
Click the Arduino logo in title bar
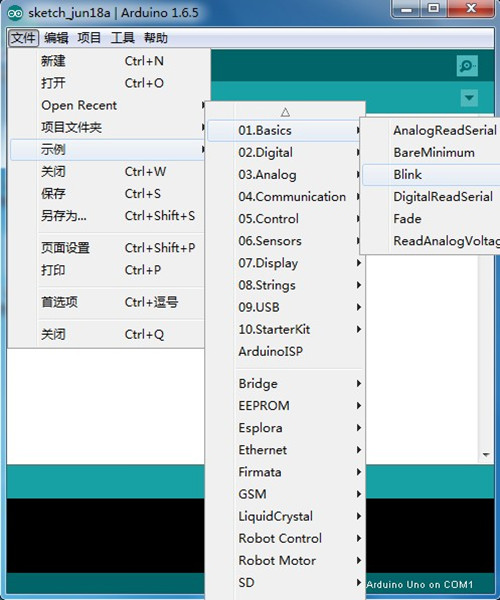click(15, 13)
